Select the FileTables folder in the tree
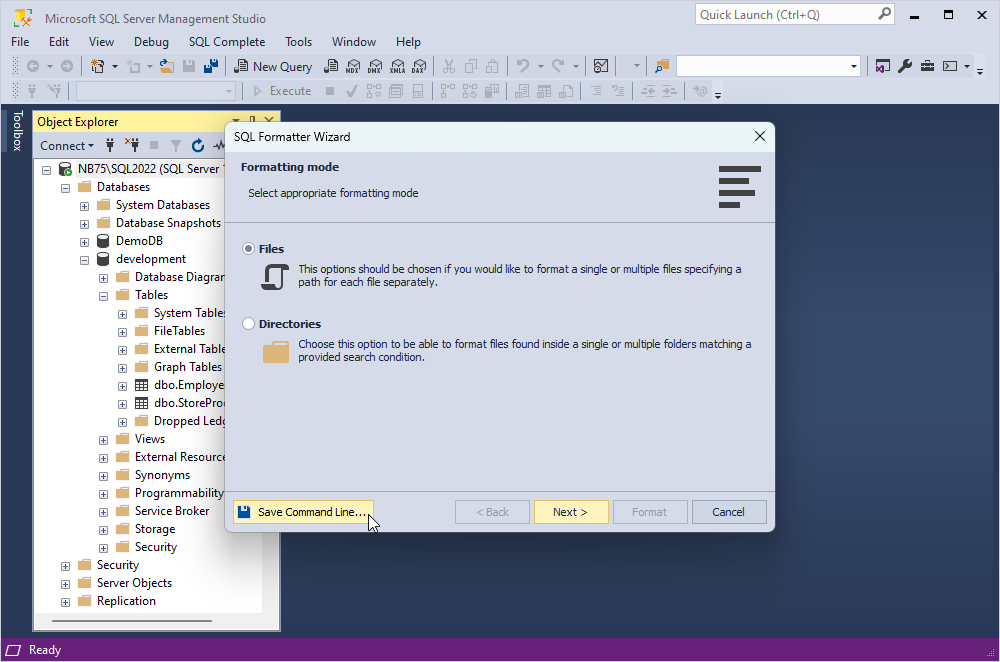The height and width of the screenshot is (662, 1000). pos(179,331)
